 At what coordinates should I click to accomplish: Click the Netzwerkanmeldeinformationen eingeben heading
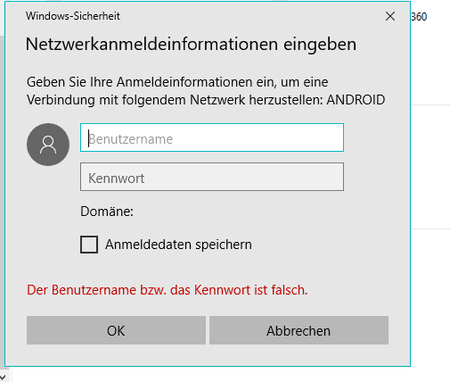tap(191, 44)
